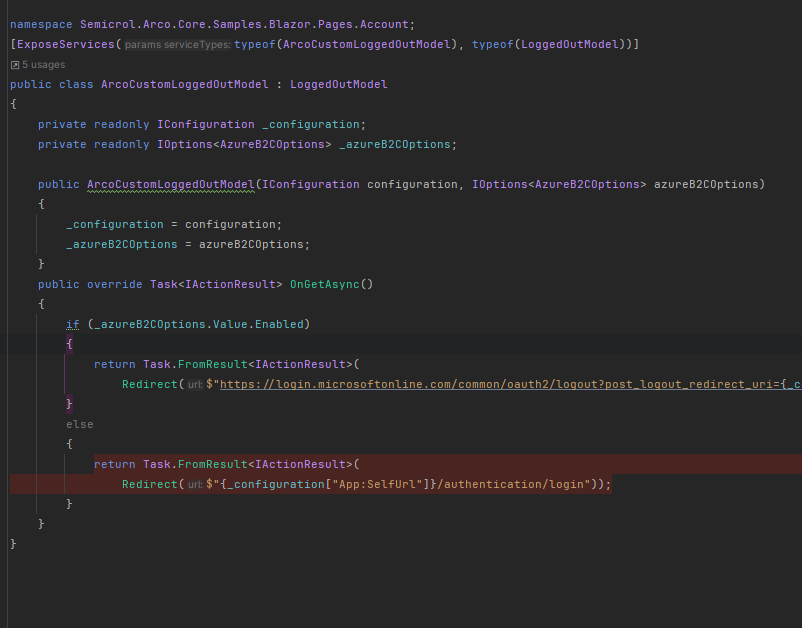Viewport: 802px width, 628px height.
Task: Click the highlighted closing brace of the if block
Action: click(x=70, y=404)
